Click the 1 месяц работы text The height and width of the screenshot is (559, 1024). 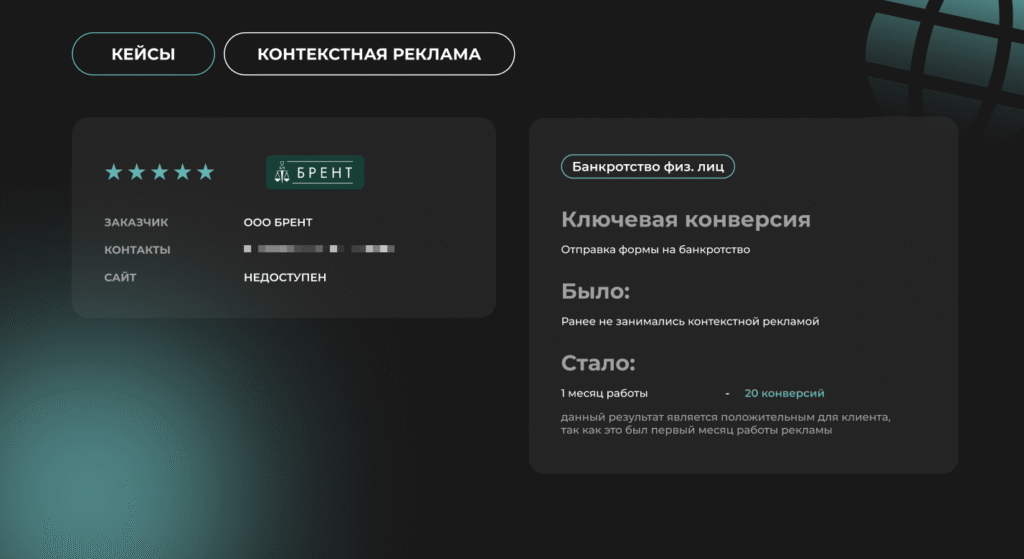coord(605,394)
